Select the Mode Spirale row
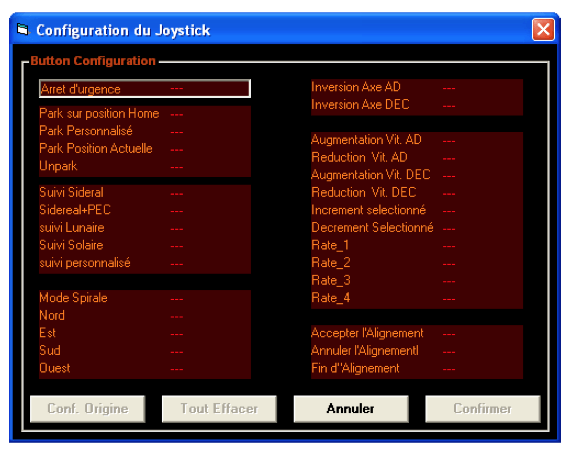 145,298
